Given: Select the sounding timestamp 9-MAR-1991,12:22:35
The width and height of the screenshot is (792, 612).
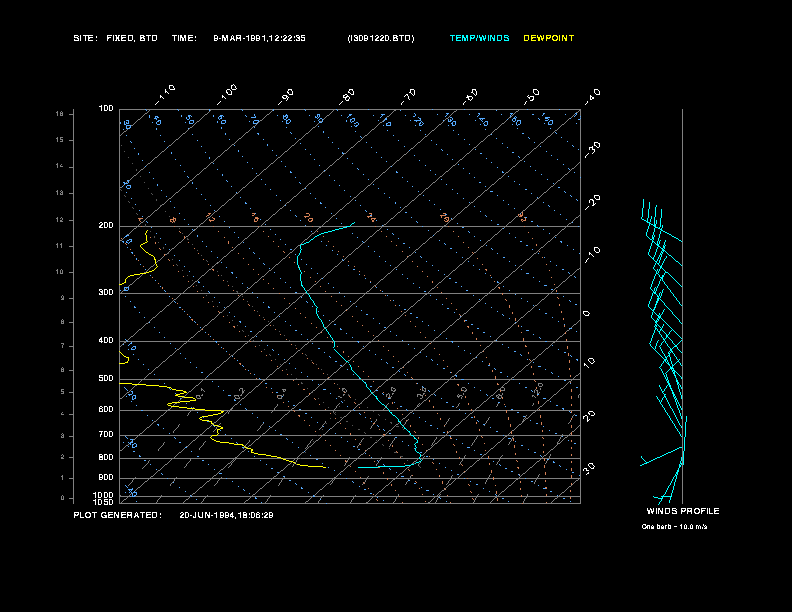Looking at the screenshot, I should point(259,38).
